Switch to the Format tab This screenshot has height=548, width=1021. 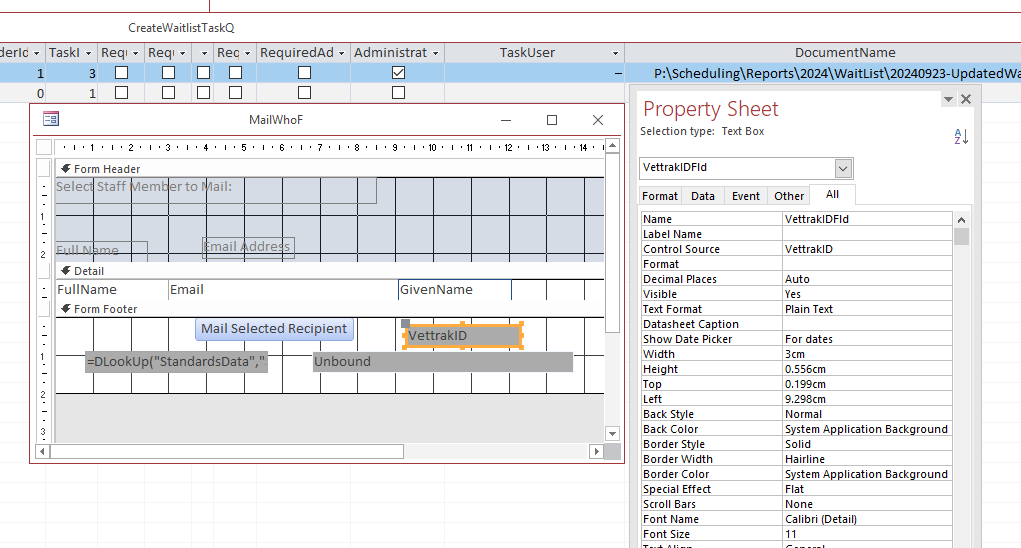click(660, 196)
